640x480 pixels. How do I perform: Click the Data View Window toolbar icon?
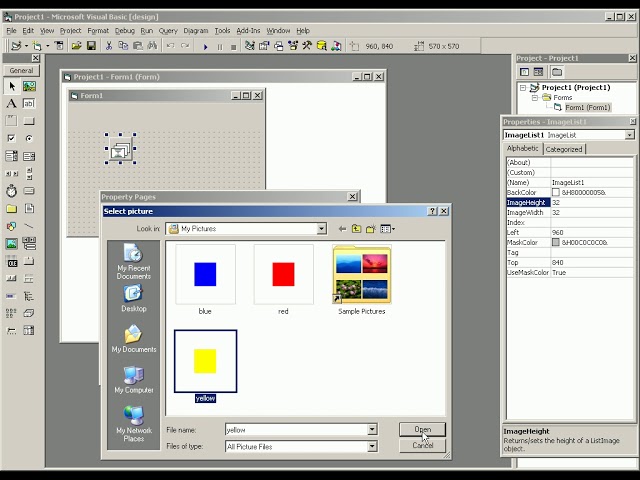[322, 46]
